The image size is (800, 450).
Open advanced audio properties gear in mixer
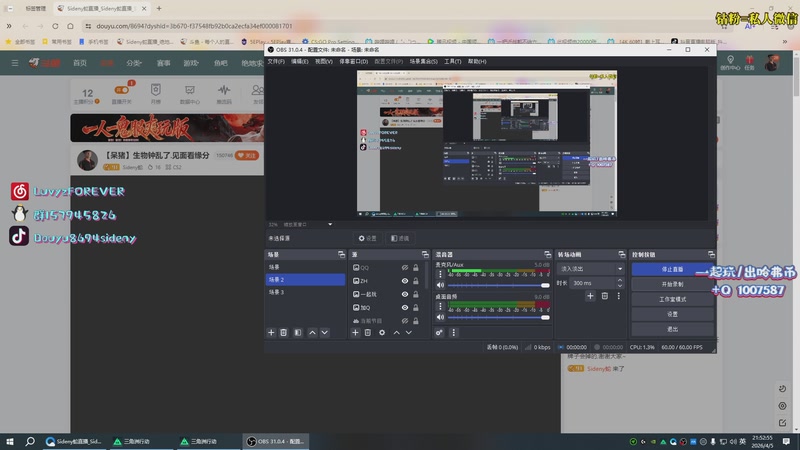[x=439, y=333]
